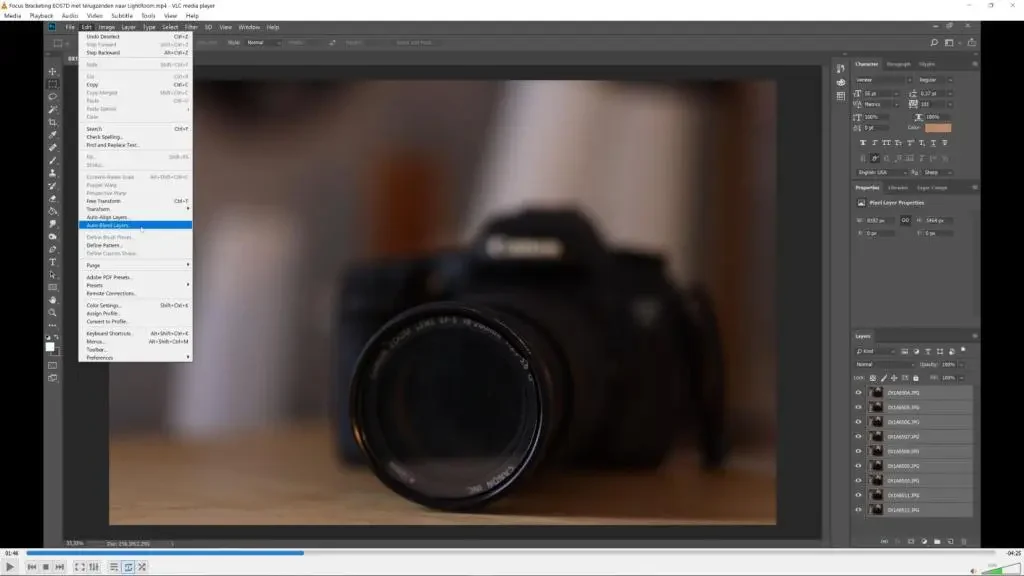The height and width of the screenshot is (576, 1024).
Task: Toggle visibility of the third layer
Action: pos(858,422)
